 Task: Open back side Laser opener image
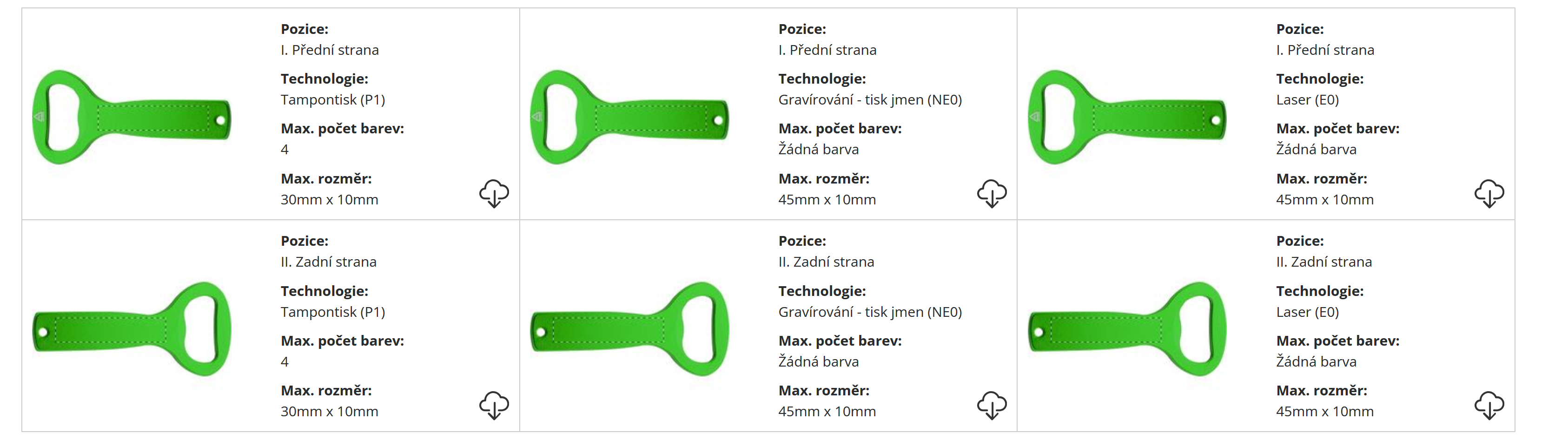click(1127, 329)
